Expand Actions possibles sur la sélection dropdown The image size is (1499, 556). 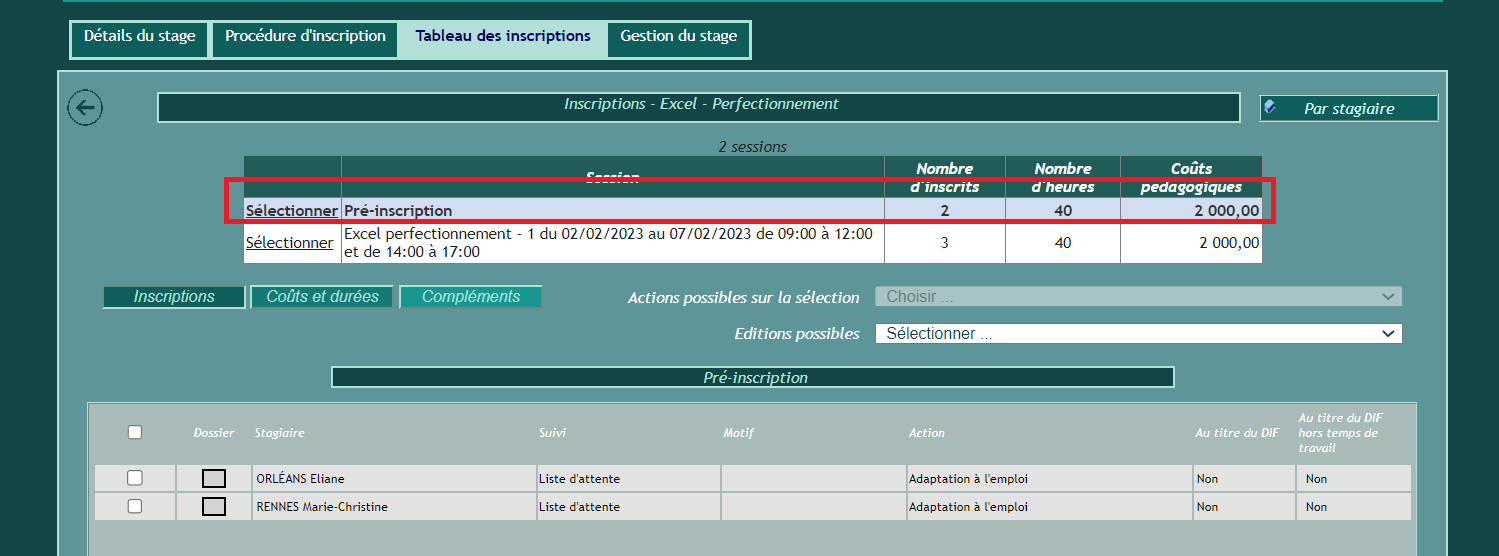[x=1138, y=297]
